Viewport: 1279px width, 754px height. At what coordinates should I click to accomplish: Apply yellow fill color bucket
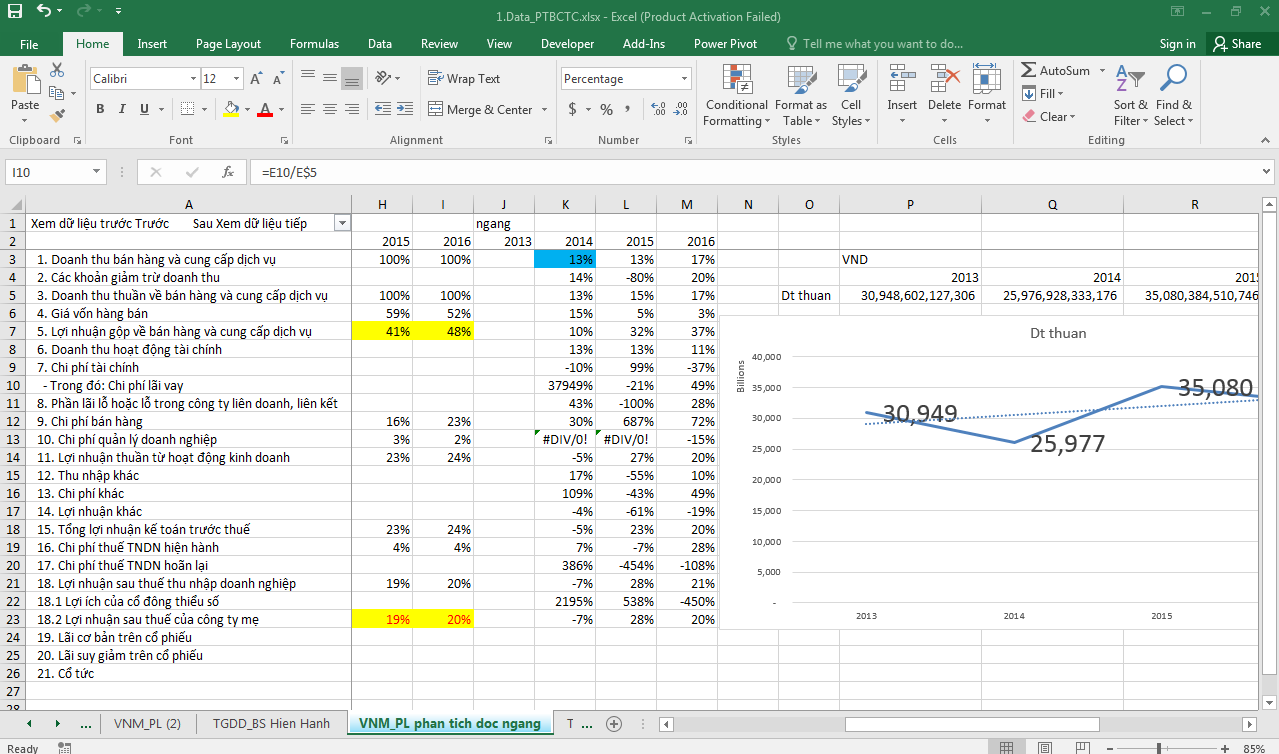click(231, 109)
